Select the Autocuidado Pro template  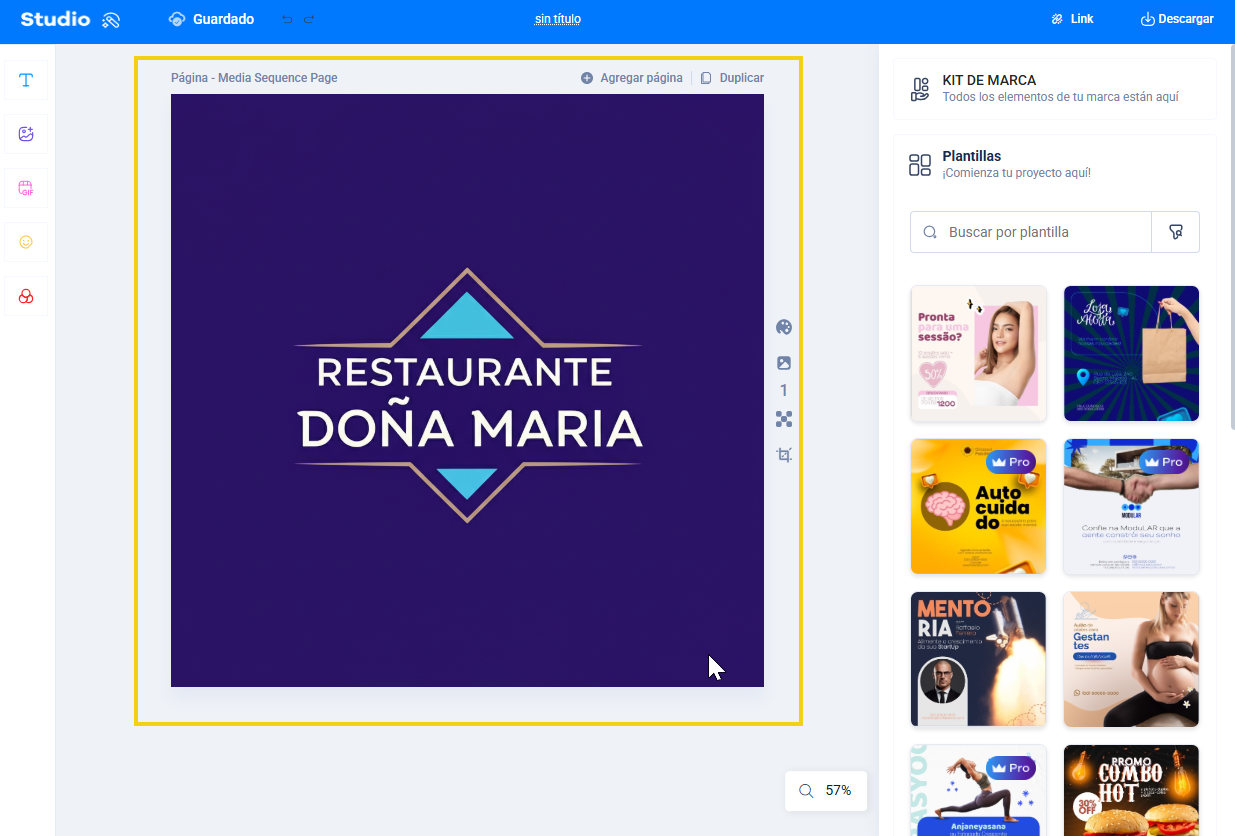tap(978, 507)
